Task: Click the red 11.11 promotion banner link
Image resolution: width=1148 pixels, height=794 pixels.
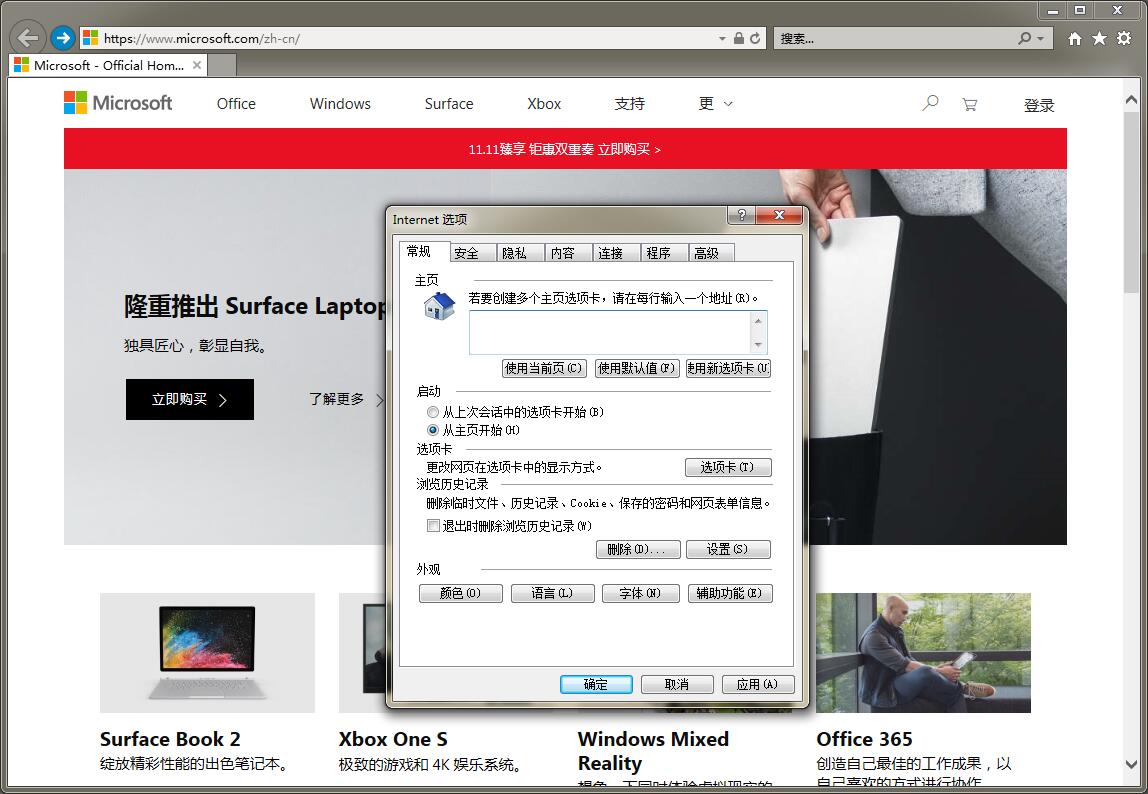Action: [x=564, y=149]
